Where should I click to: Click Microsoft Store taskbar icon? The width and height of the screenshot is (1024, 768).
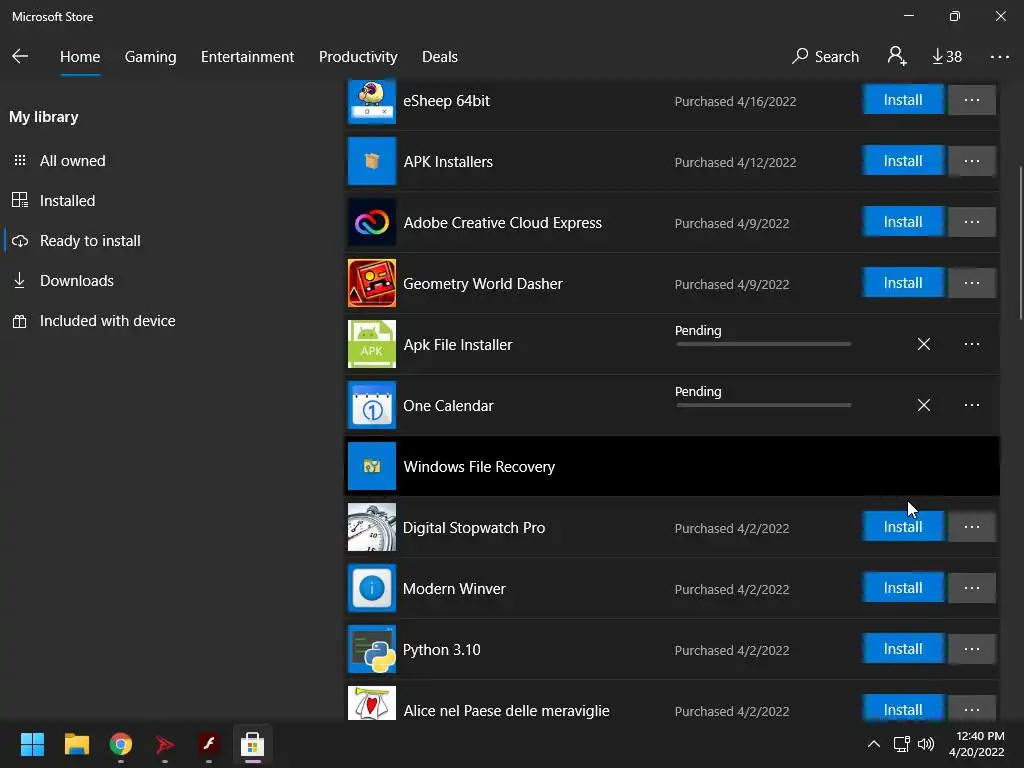(x=253, y=744)
